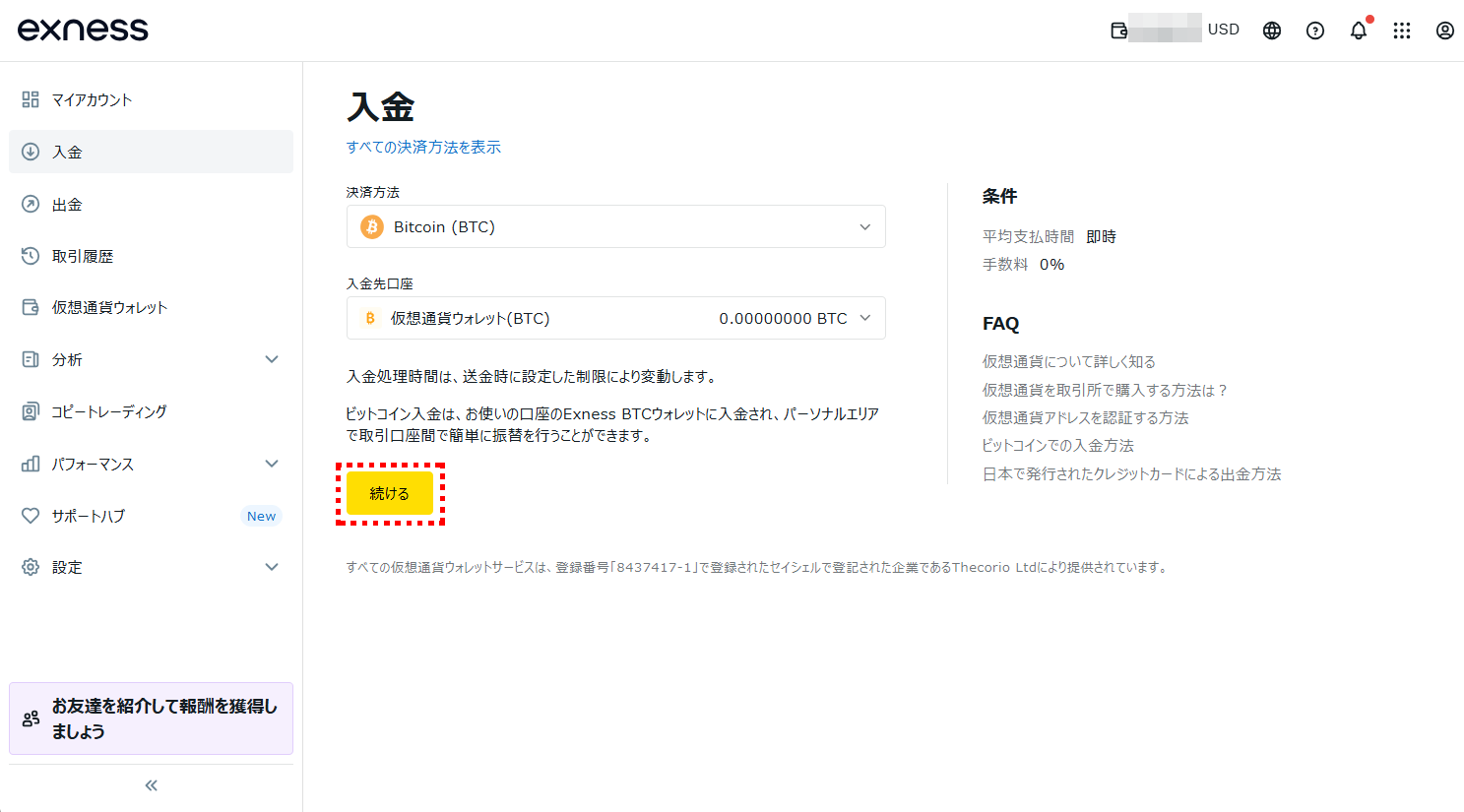This screenshot has height=812, width=1464.
Task: Open FAQ 仮想通貨アドレスを認証する方法
Action: (x=1086, y=417)
